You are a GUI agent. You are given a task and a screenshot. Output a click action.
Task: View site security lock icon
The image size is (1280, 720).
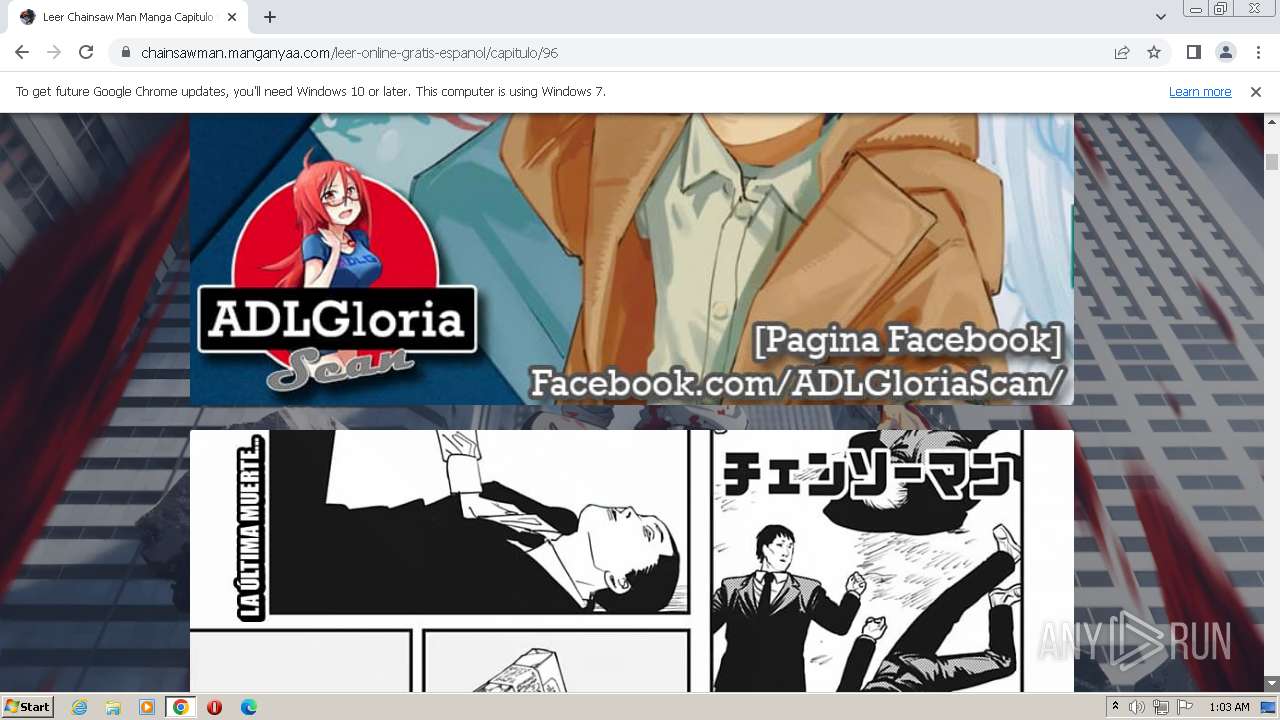coord(125,52)
